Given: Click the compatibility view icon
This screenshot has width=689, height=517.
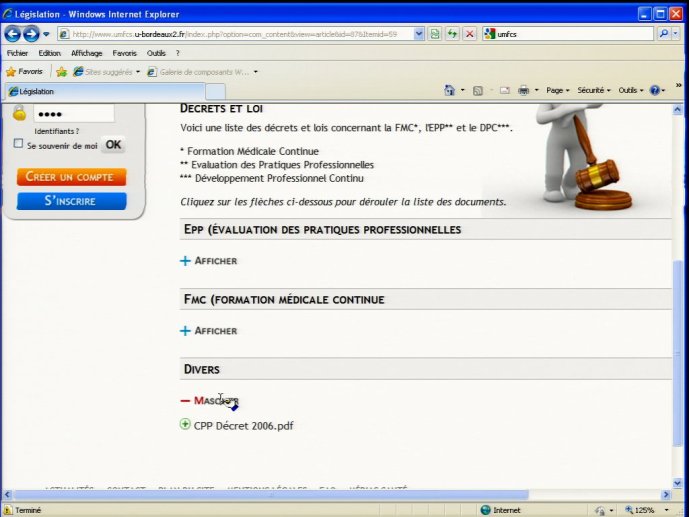Looking at the screenshot, I should pos(435,34).
